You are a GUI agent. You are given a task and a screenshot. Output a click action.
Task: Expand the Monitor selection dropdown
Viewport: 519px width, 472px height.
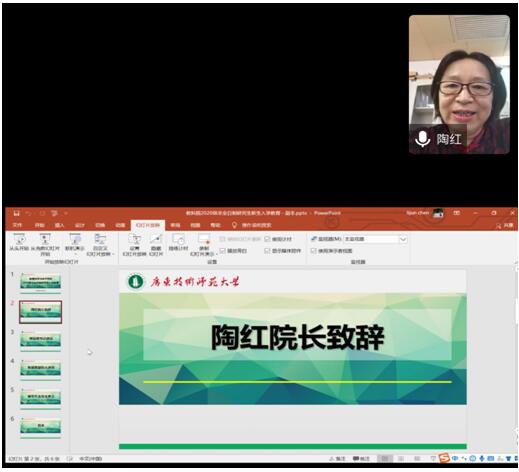point(403,239)
